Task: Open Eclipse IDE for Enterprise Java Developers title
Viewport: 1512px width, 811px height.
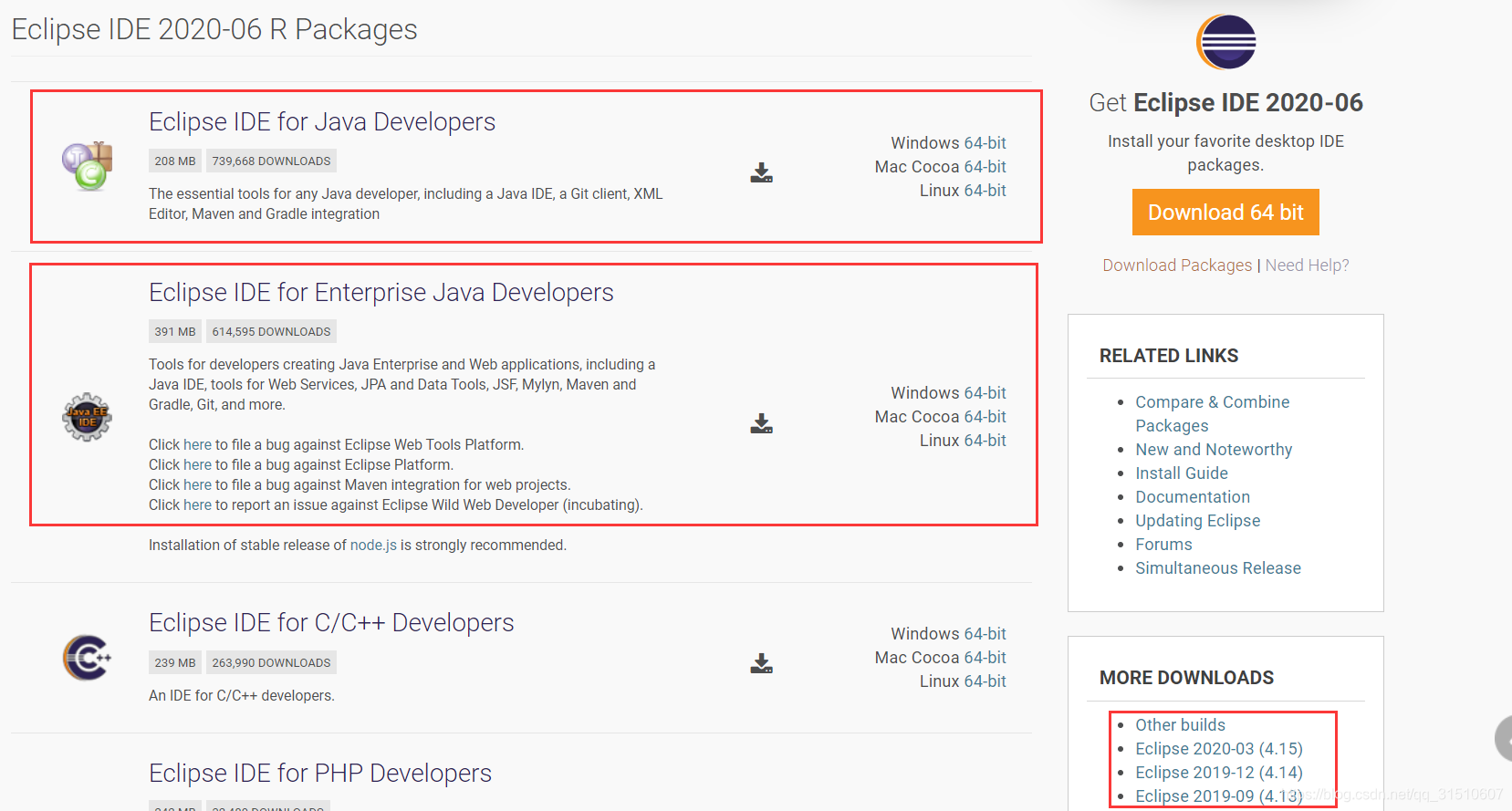Action: coord(381,292)
